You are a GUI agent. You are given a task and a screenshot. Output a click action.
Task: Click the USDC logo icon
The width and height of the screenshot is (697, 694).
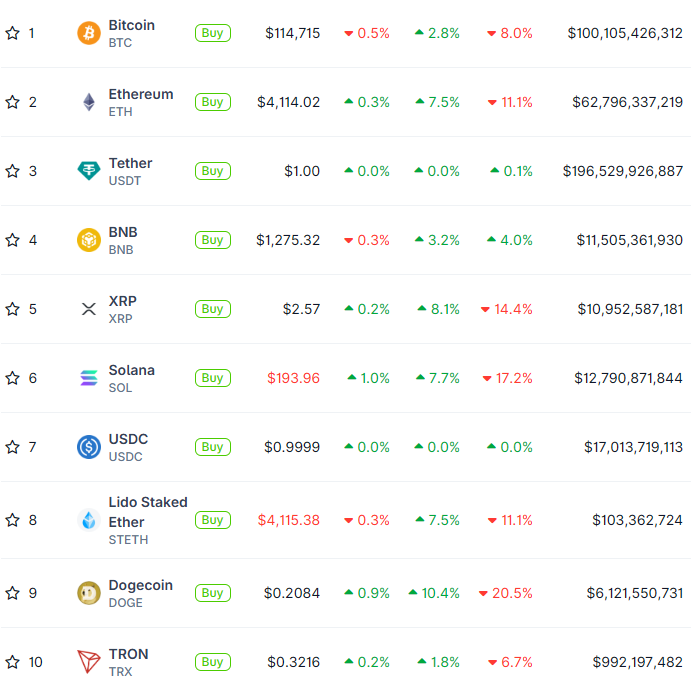tap(89, 447)
